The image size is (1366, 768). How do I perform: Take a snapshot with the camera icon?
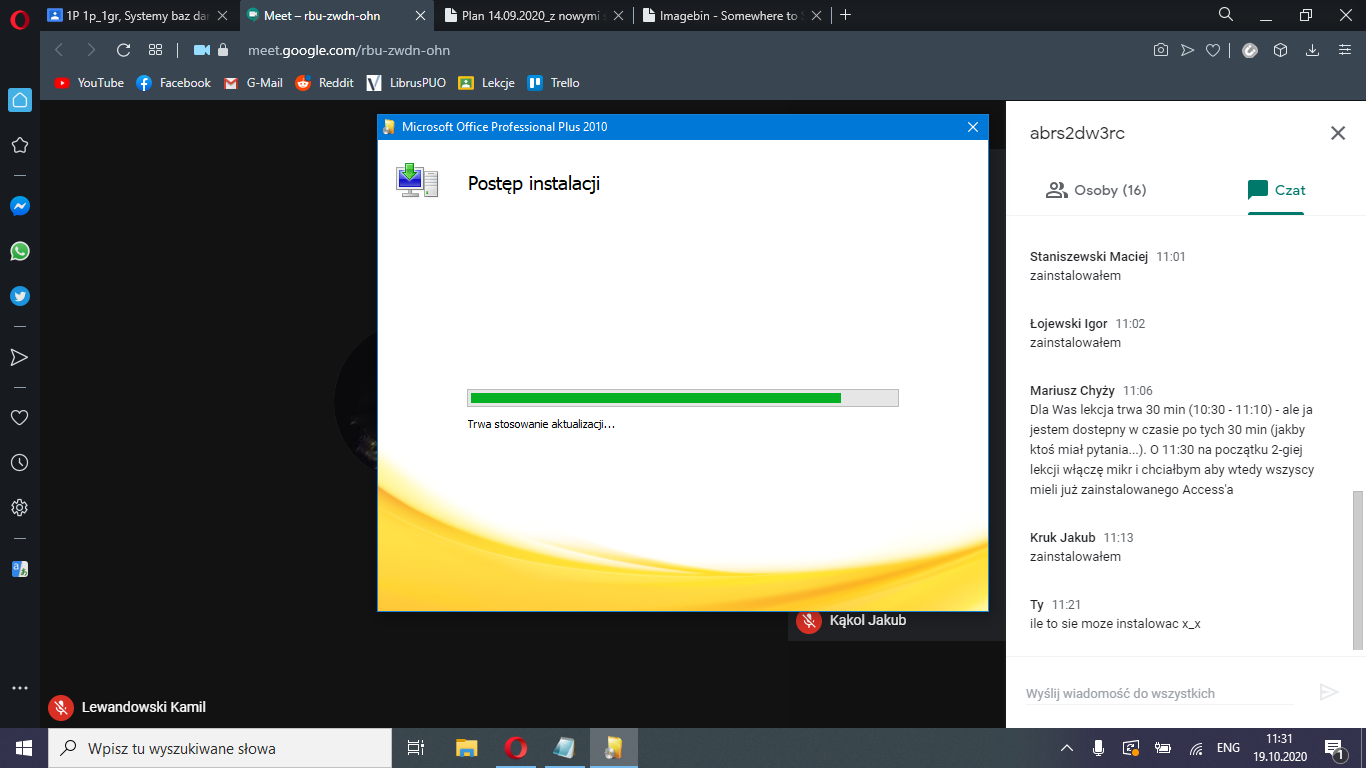point(1161,50)
